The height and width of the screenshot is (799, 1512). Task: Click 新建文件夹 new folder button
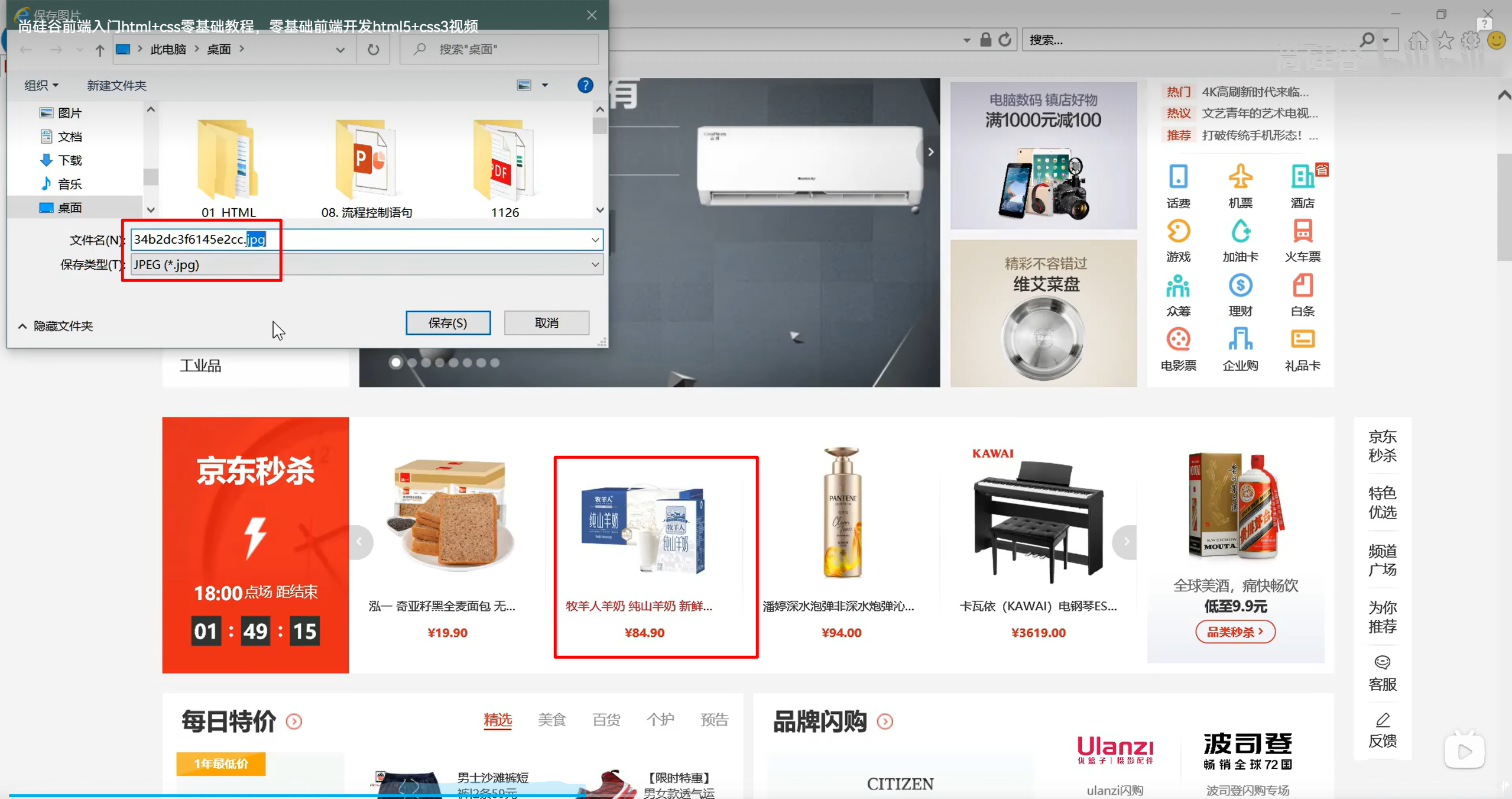[x=116, y=85]
